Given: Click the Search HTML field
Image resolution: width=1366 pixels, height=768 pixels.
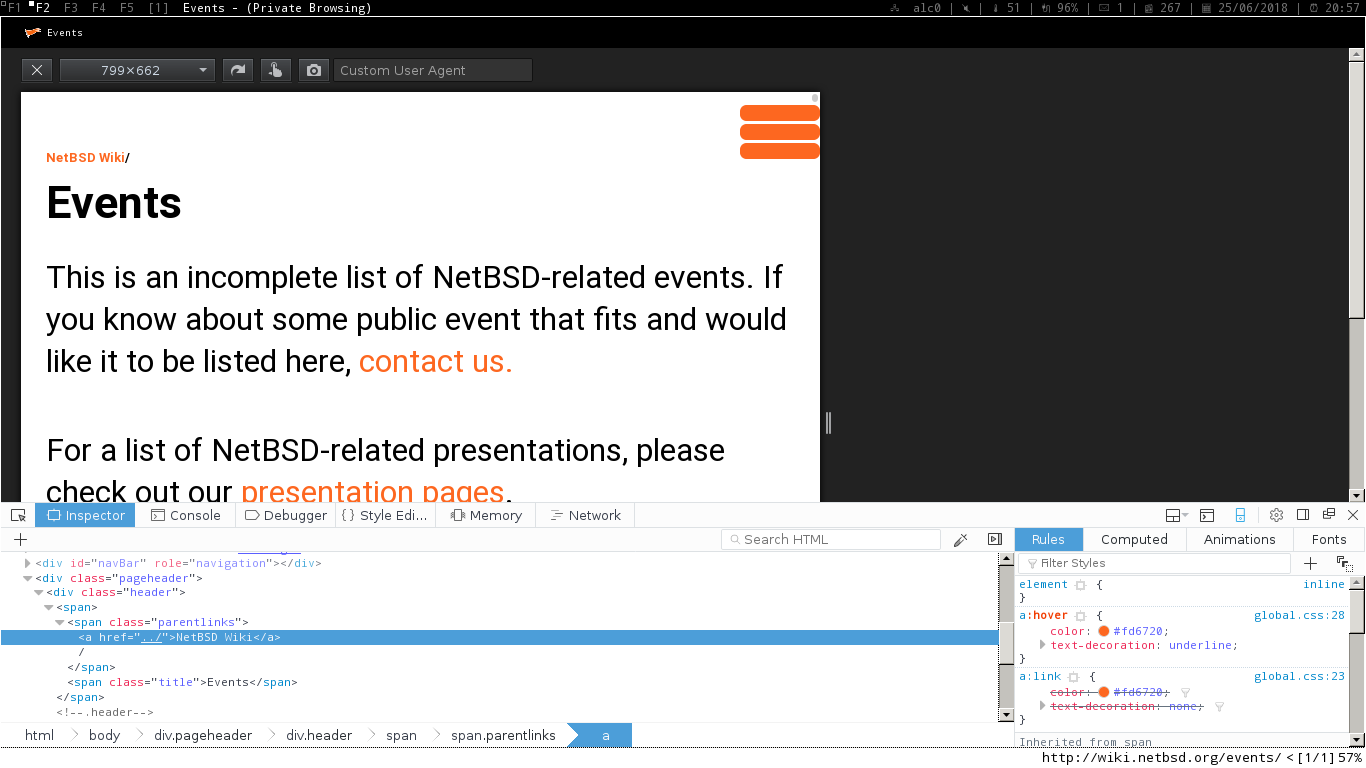Looking at the screenshot, I should click(831, 539).
